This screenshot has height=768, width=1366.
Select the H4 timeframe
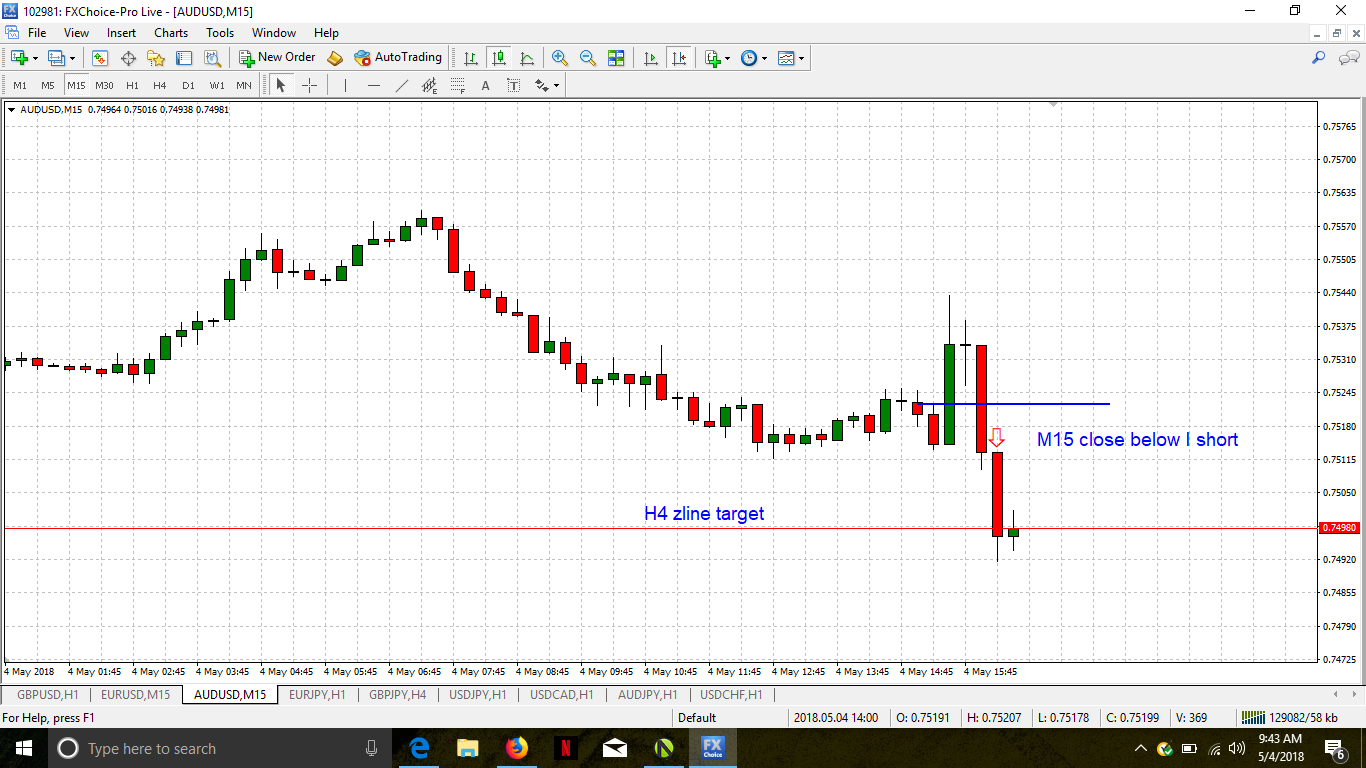click(x=160, y=86)
